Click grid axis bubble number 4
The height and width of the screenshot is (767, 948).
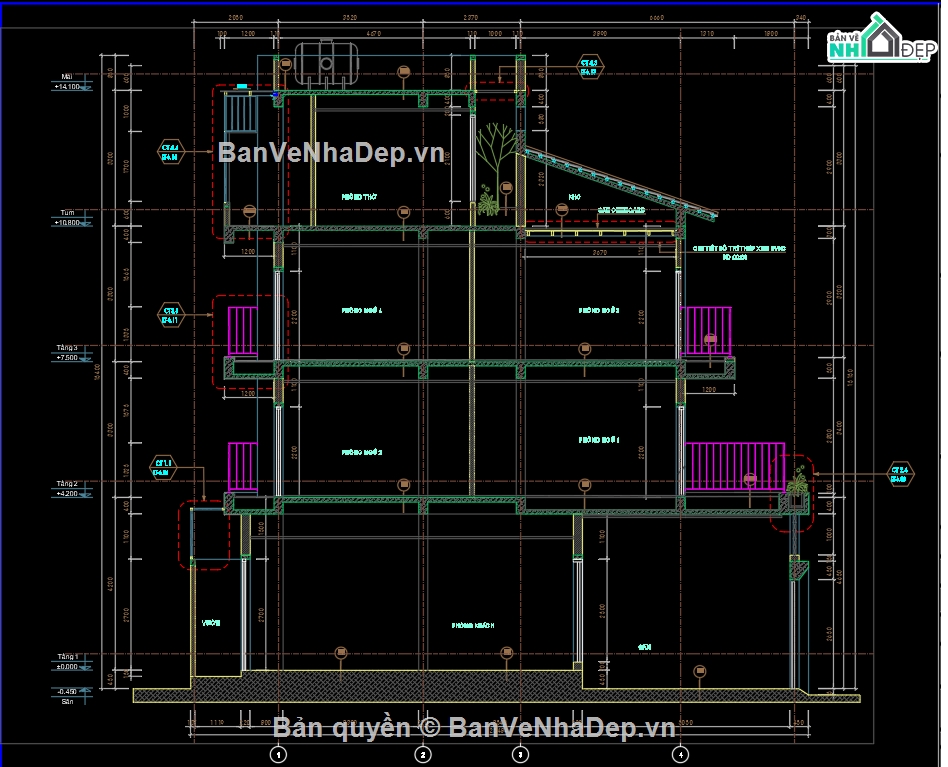tap(680, 753)
